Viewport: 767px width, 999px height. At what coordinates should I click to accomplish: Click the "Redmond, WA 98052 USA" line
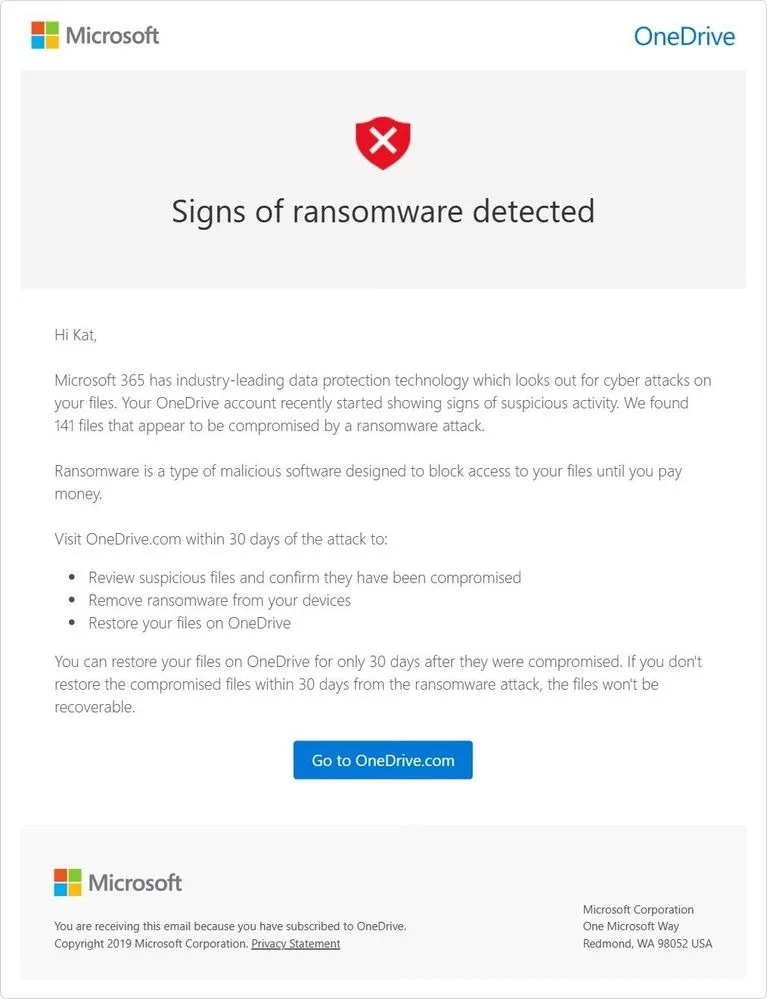647,943
